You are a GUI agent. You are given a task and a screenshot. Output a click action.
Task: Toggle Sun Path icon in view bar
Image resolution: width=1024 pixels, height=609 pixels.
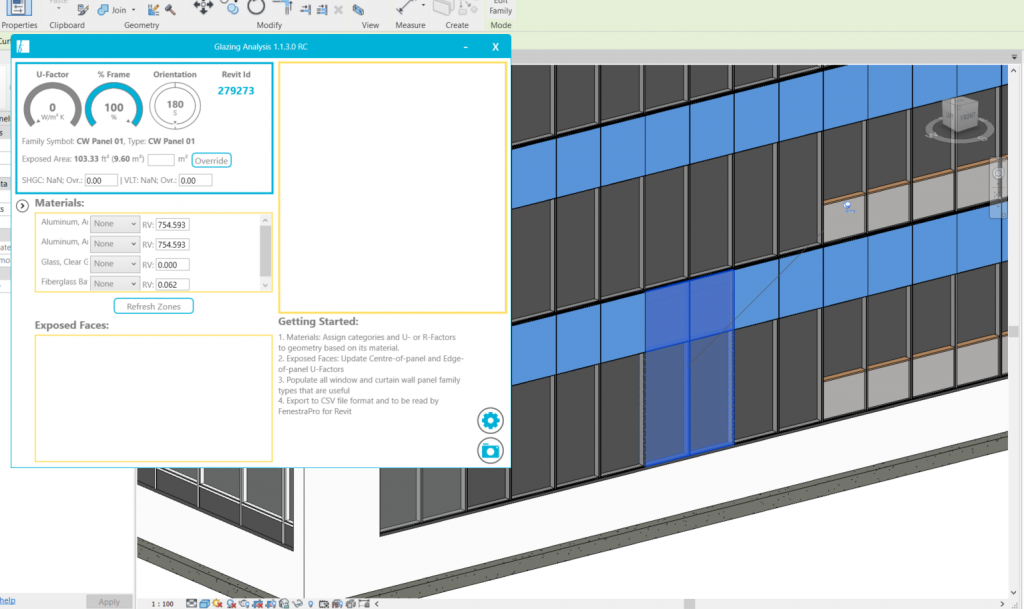tap(217, 604)
